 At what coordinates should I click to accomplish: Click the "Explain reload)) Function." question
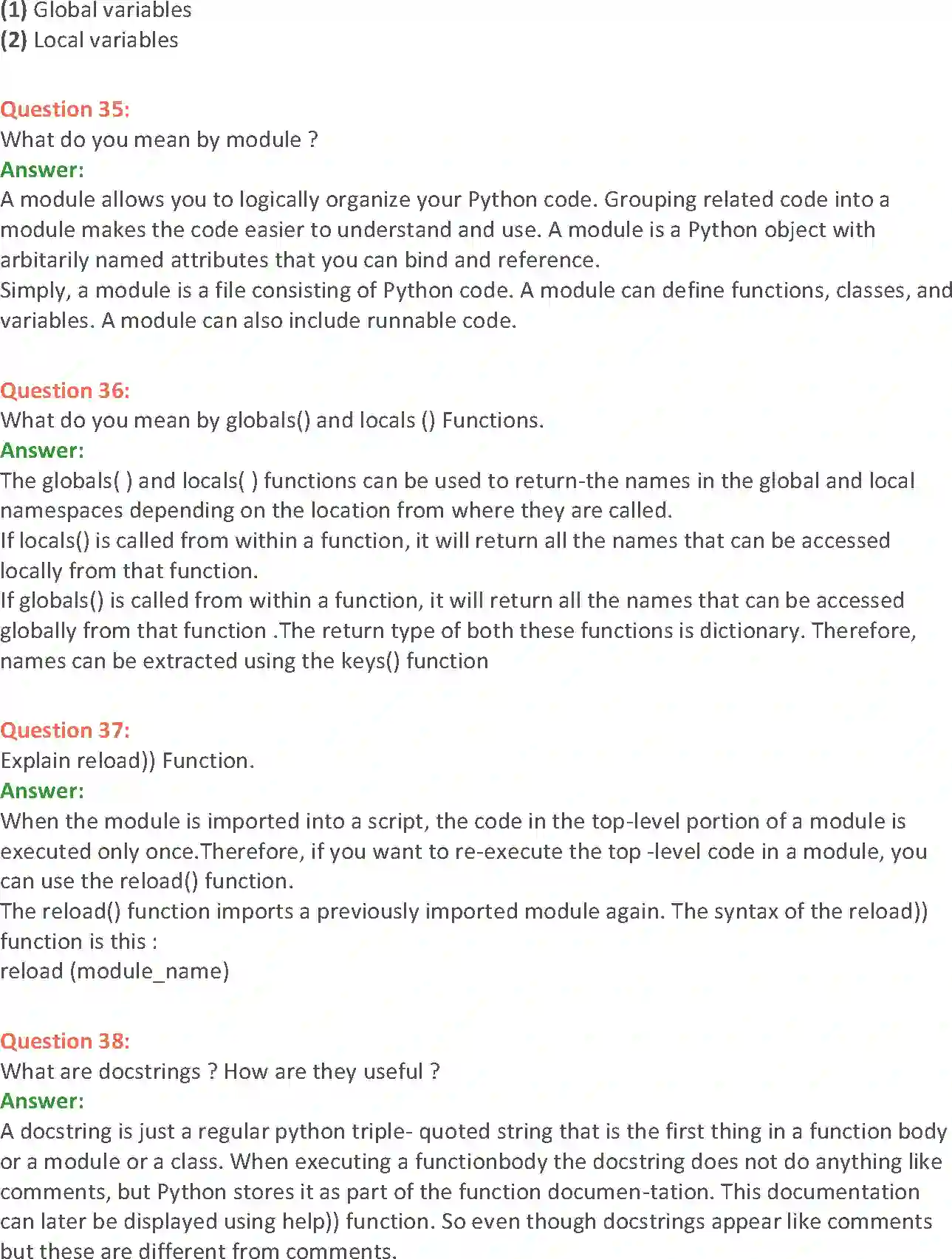click(127, 761)
